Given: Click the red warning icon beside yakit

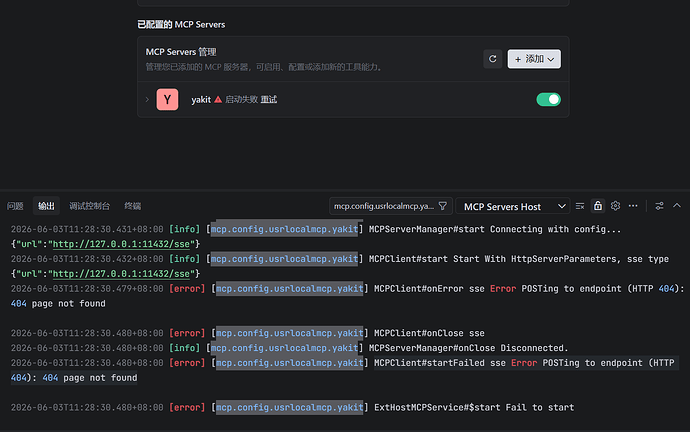Looking at the screenshot, I should point(218,99).
